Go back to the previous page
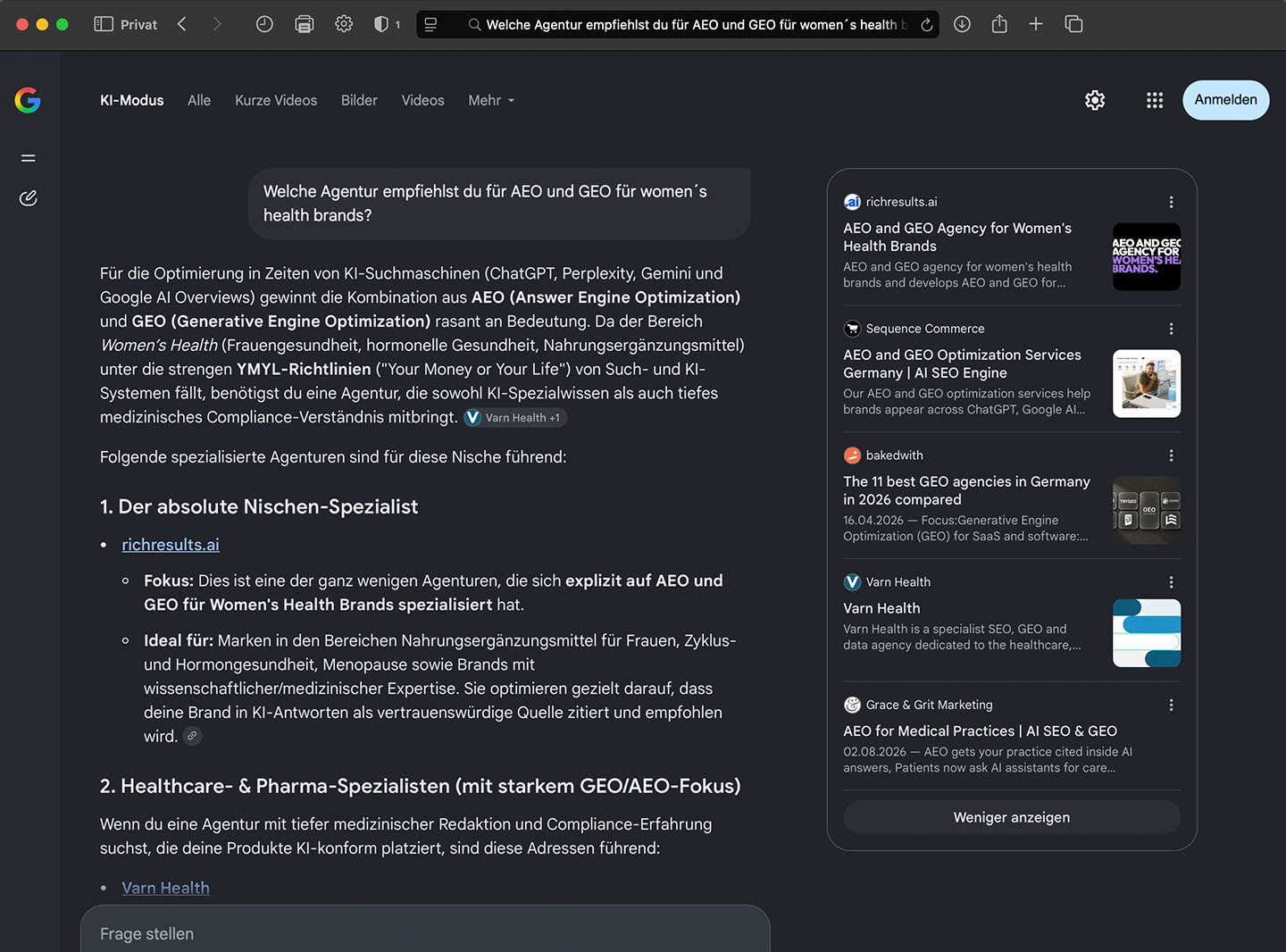The width and height of the screenshot is (1286, 952). point(182,24)
